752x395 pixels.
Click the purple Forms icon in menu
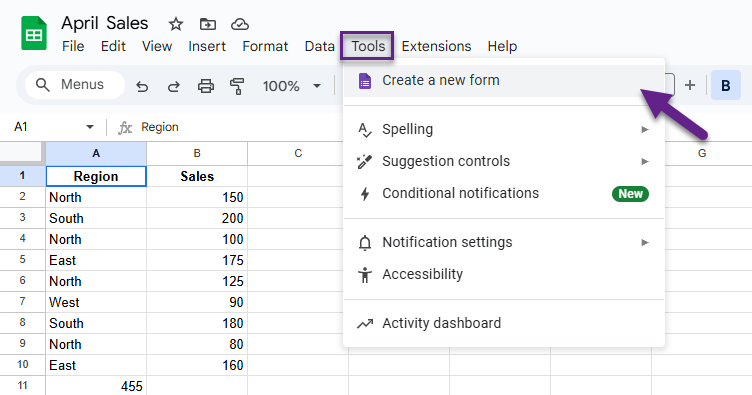click(364, 81)
